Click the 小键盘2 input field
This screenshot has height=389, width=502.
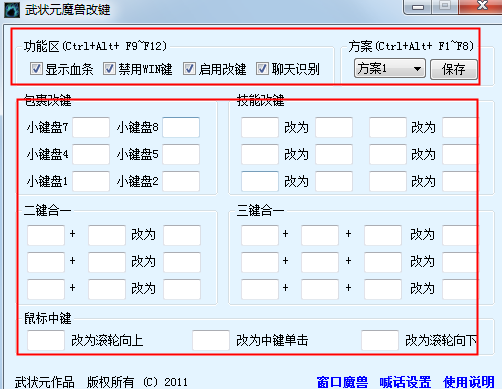[181, 181]
